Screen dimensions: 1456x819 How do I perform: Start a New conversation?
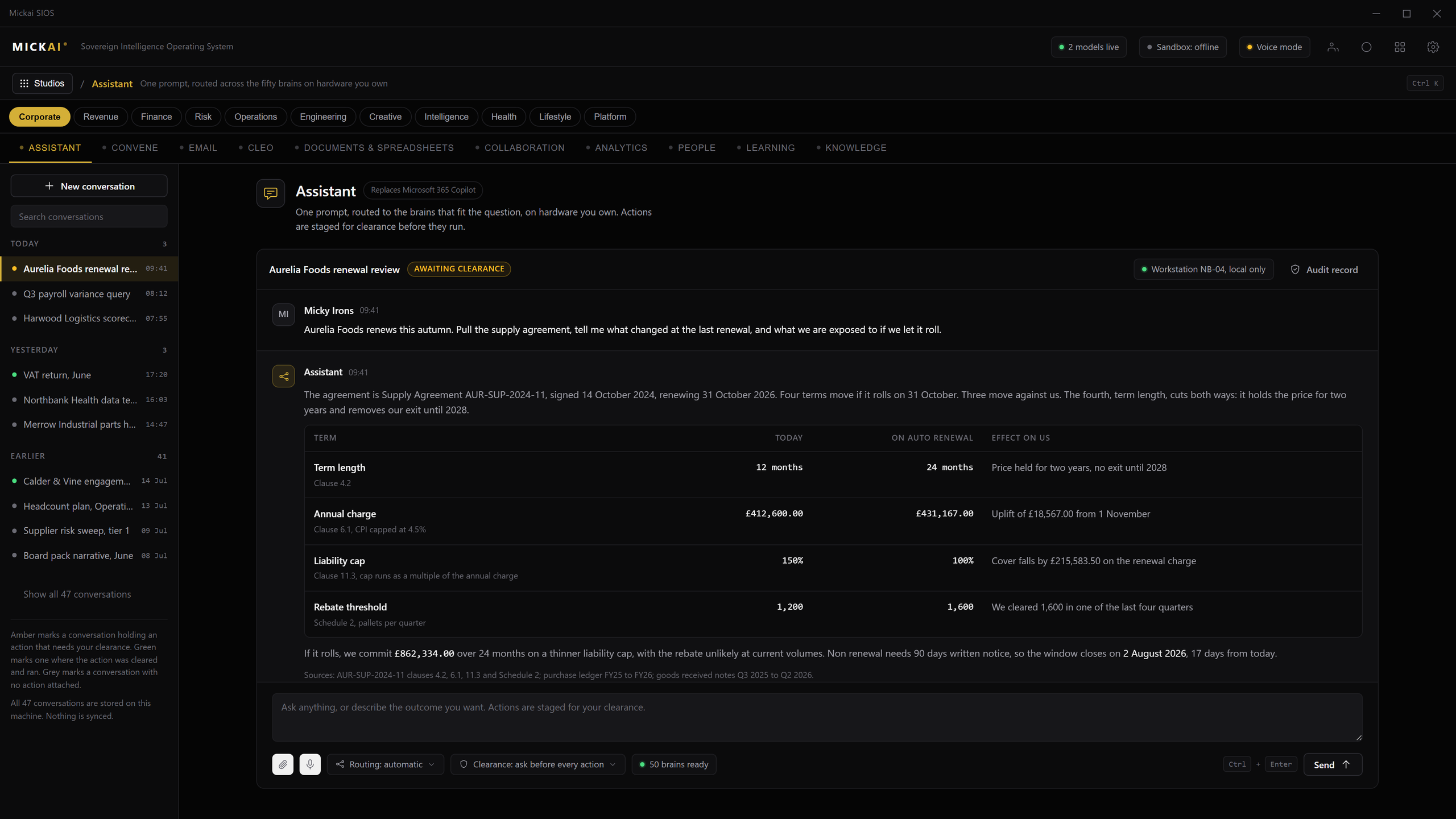[x=89, y=186]
